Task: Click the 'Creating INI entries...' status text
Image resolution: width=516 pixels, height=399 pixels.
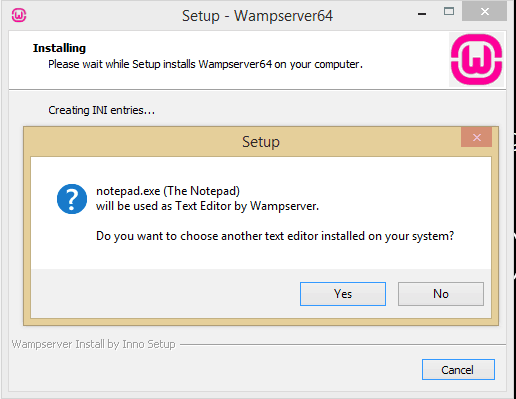Action: pos(101,110)
